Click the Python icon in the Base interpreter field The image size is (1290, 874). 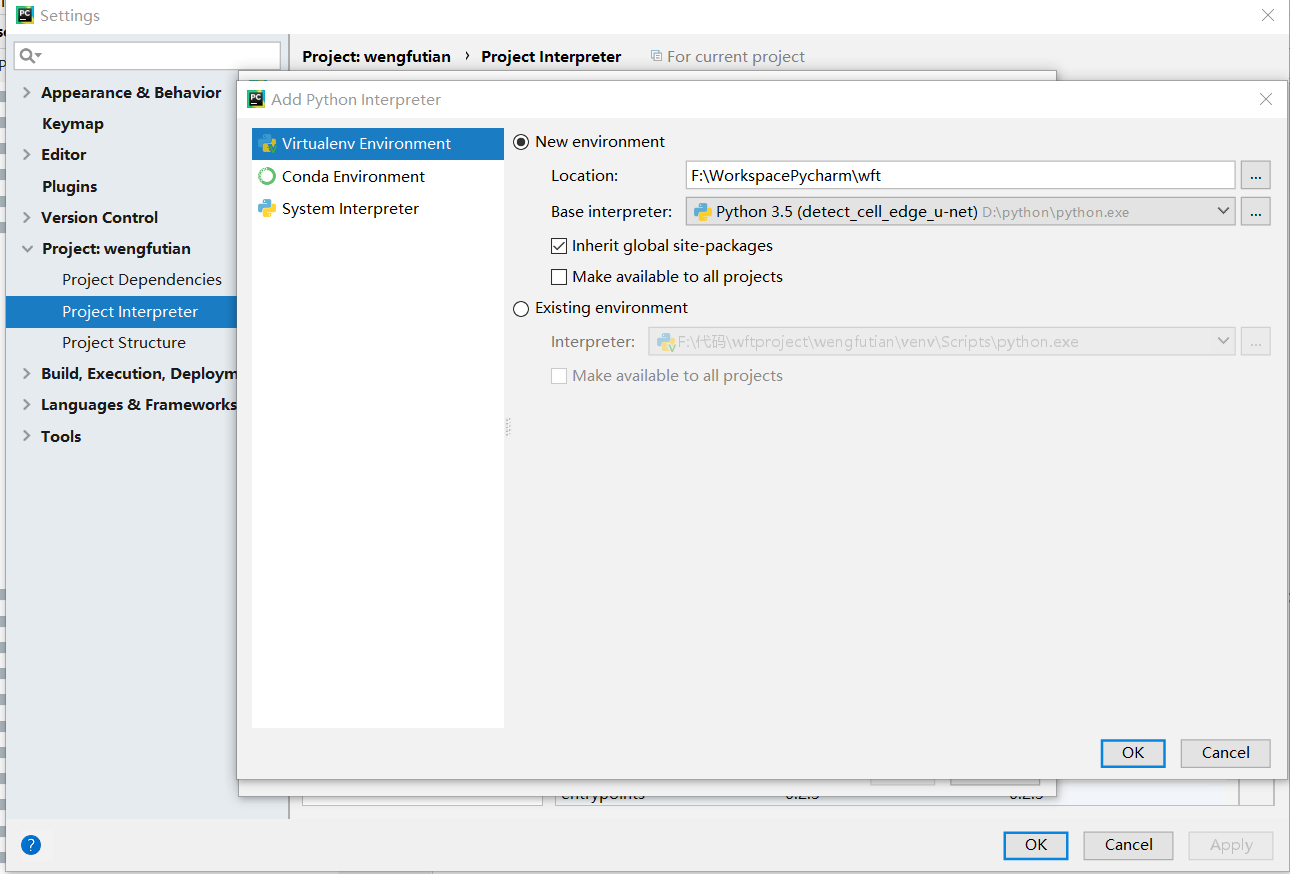point(702,211)
